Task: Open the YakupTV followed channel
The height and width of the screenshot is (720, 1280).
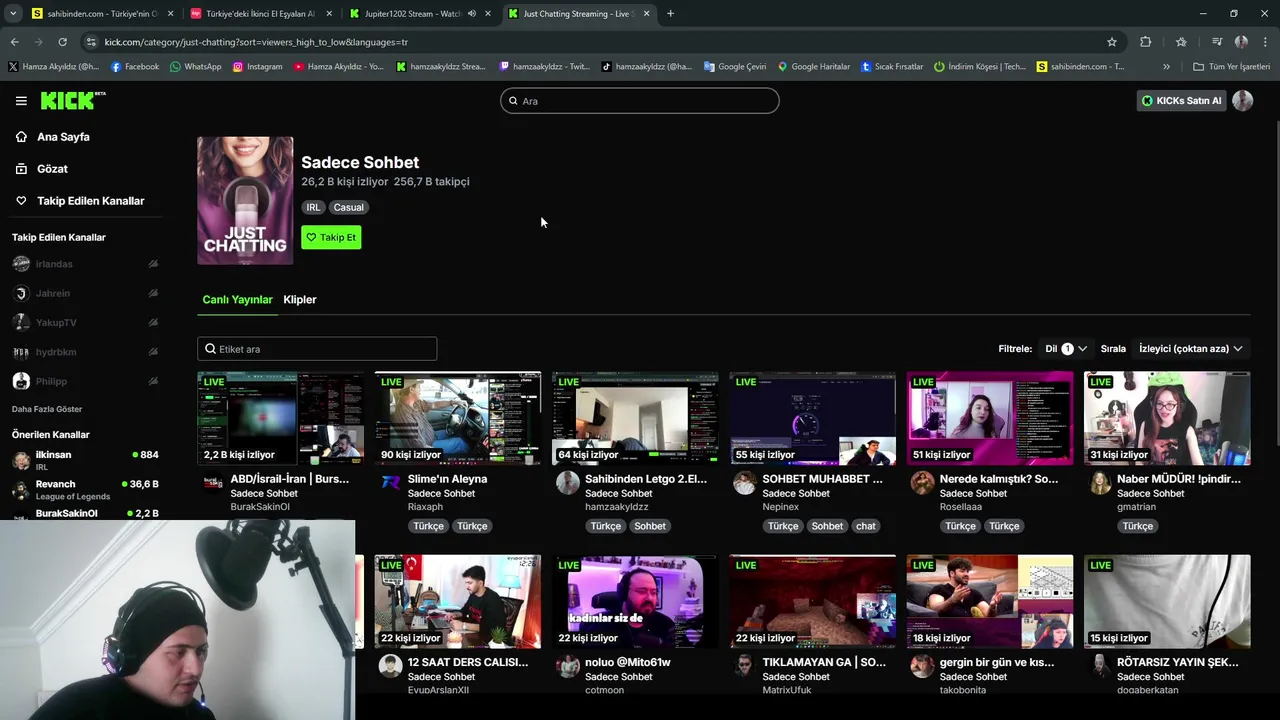Action: 55,322
